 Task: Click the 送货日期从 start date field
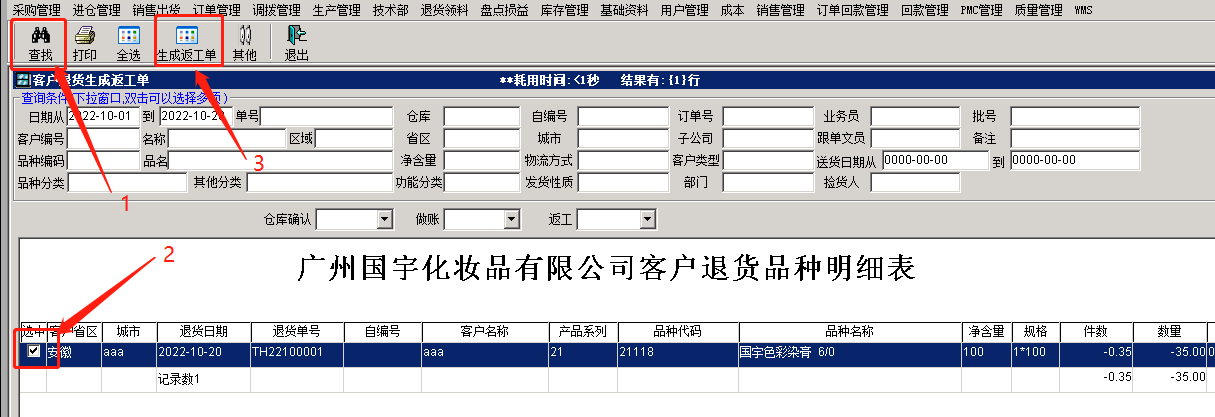pyautogui.click(x=934, y=161)
